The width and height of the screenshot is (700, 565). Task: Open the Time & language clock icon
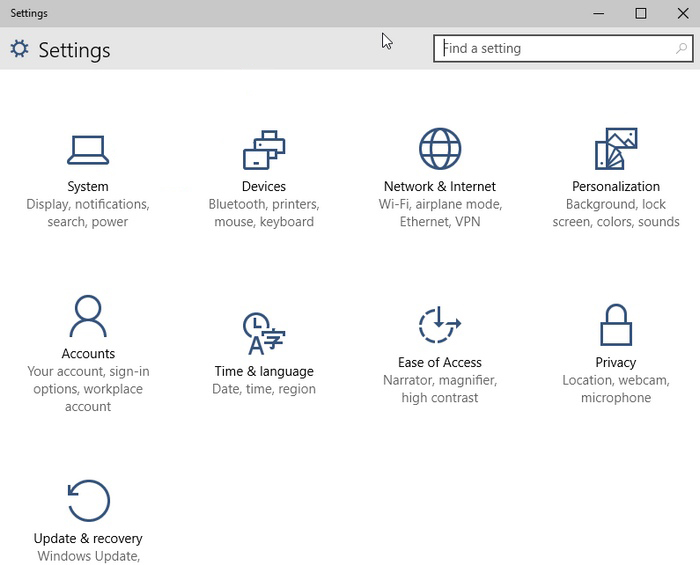pyautogui.click(x=264, y=333)
